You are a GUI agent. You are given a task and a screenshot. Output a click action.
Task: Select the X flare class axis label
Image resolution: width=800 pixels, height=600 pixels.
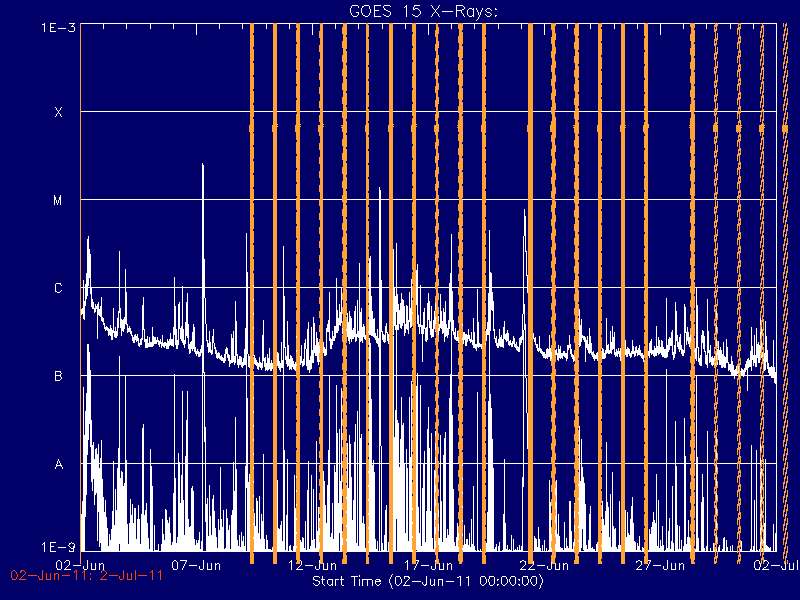[59, 112]
